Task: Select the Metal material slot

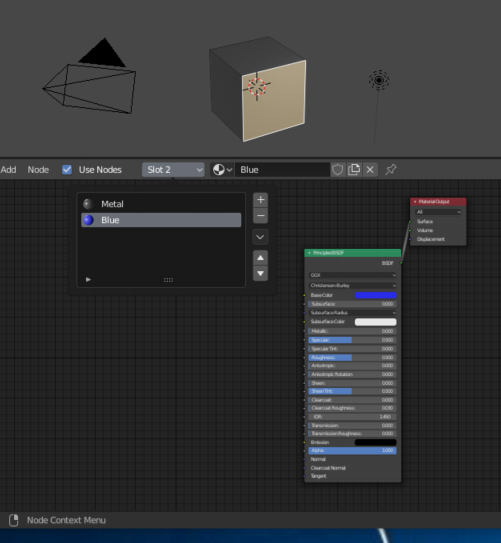Action: click(x=161, y=204)
